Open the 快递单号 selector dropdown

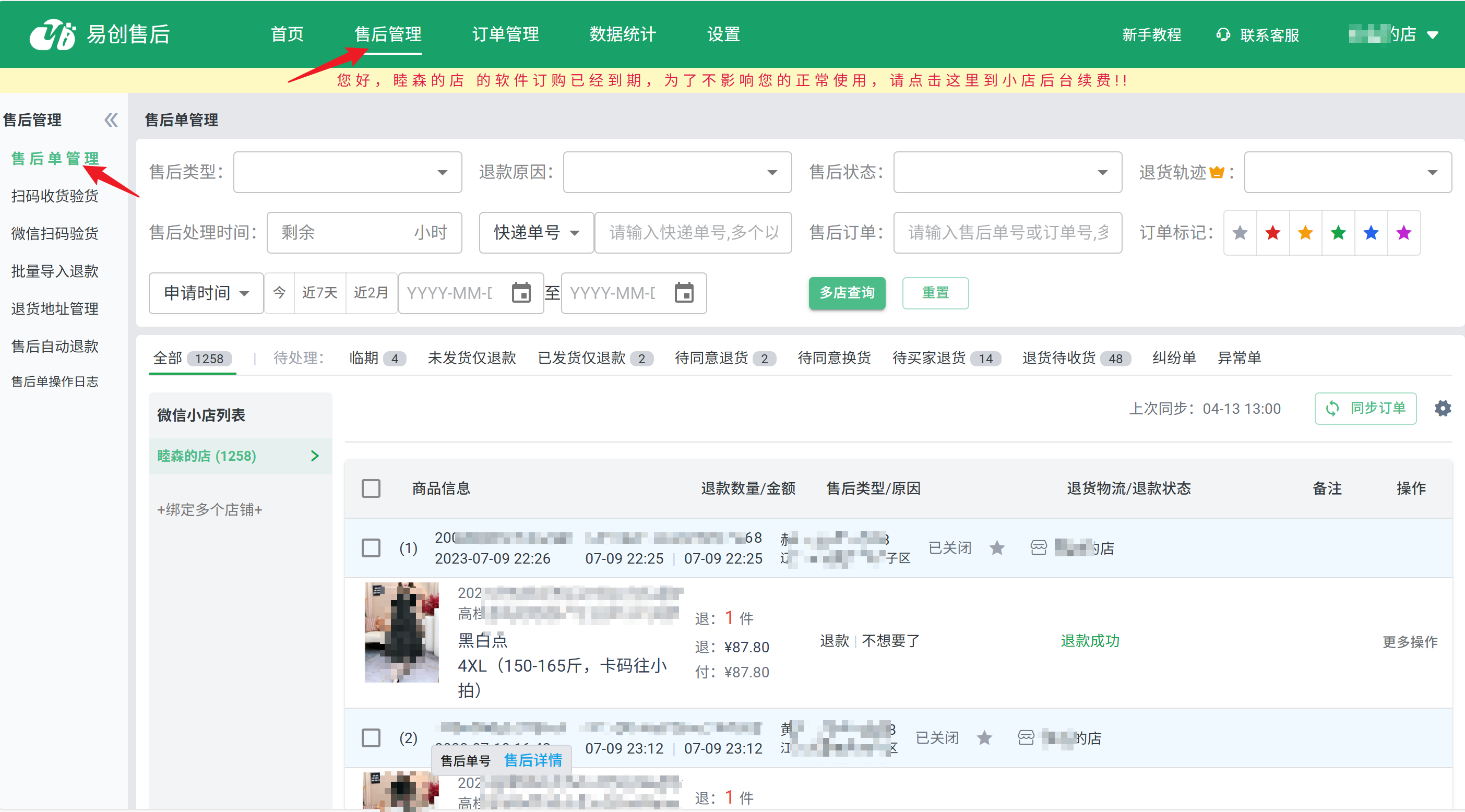535,233
